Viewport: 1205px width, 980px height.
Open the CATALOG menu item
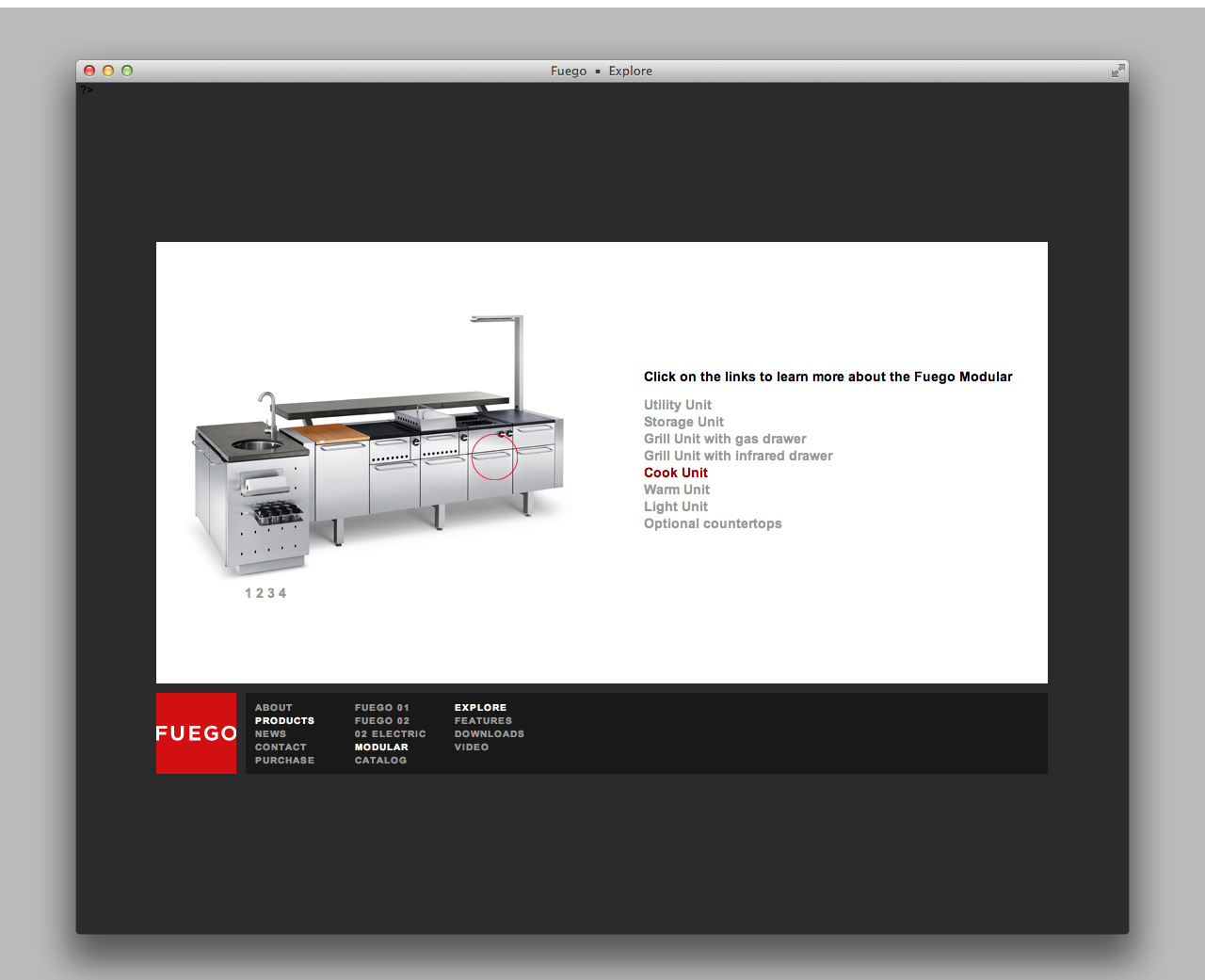coord(380,760)
